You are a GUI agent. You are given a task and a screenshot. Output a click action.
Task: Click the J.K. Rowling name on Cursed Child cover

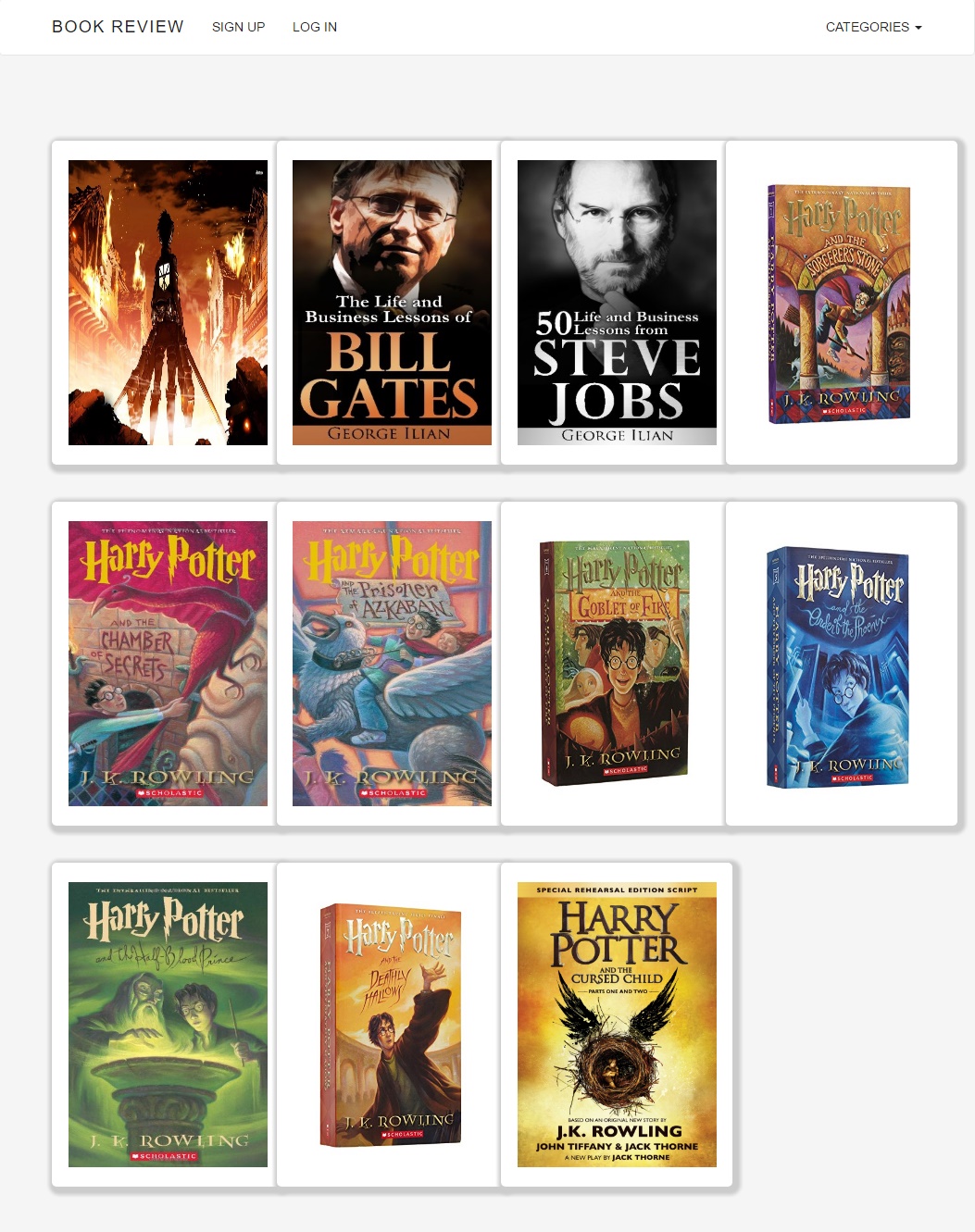[619, 1131]
